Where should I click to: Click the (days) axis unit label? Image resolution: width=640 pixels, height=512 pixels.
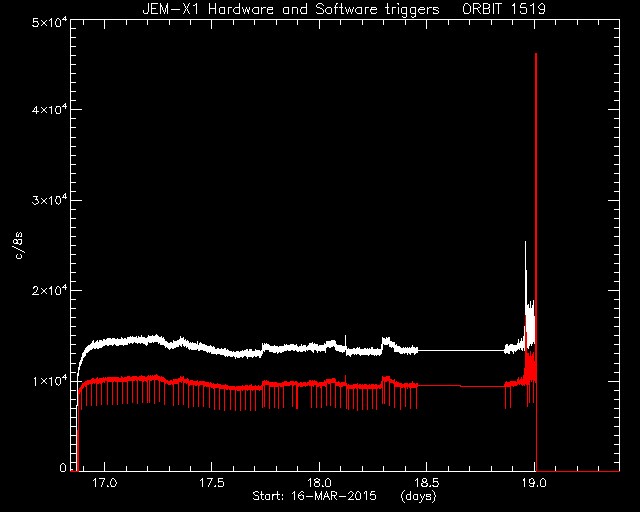(418, 496)
